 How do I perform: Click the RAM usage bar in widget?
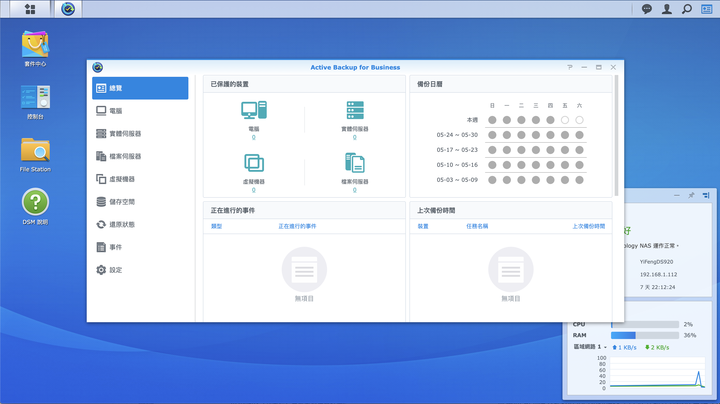point(645,335)
